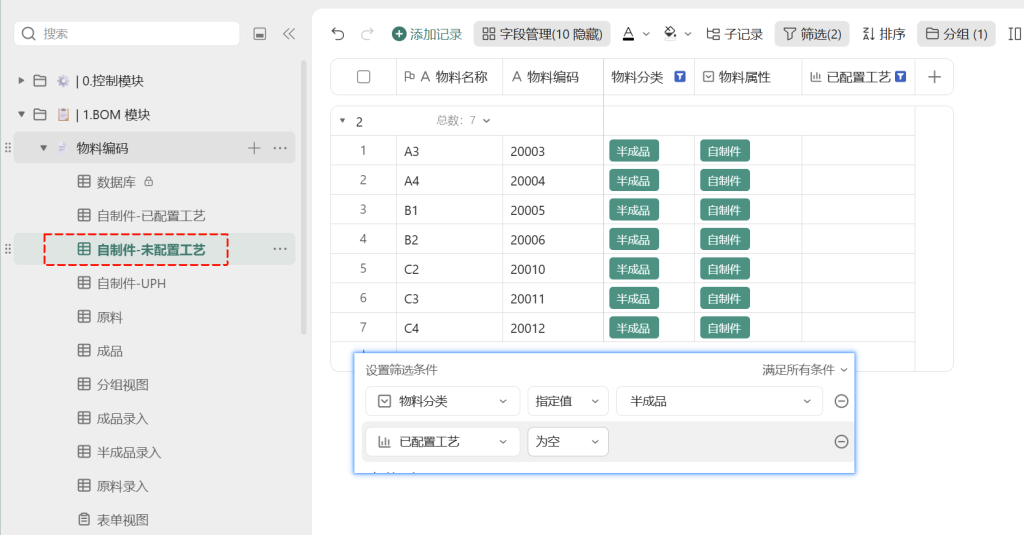
Task: Open the 半成品 value dropdown
Action: pyautogui.click(x=719, y=401)
